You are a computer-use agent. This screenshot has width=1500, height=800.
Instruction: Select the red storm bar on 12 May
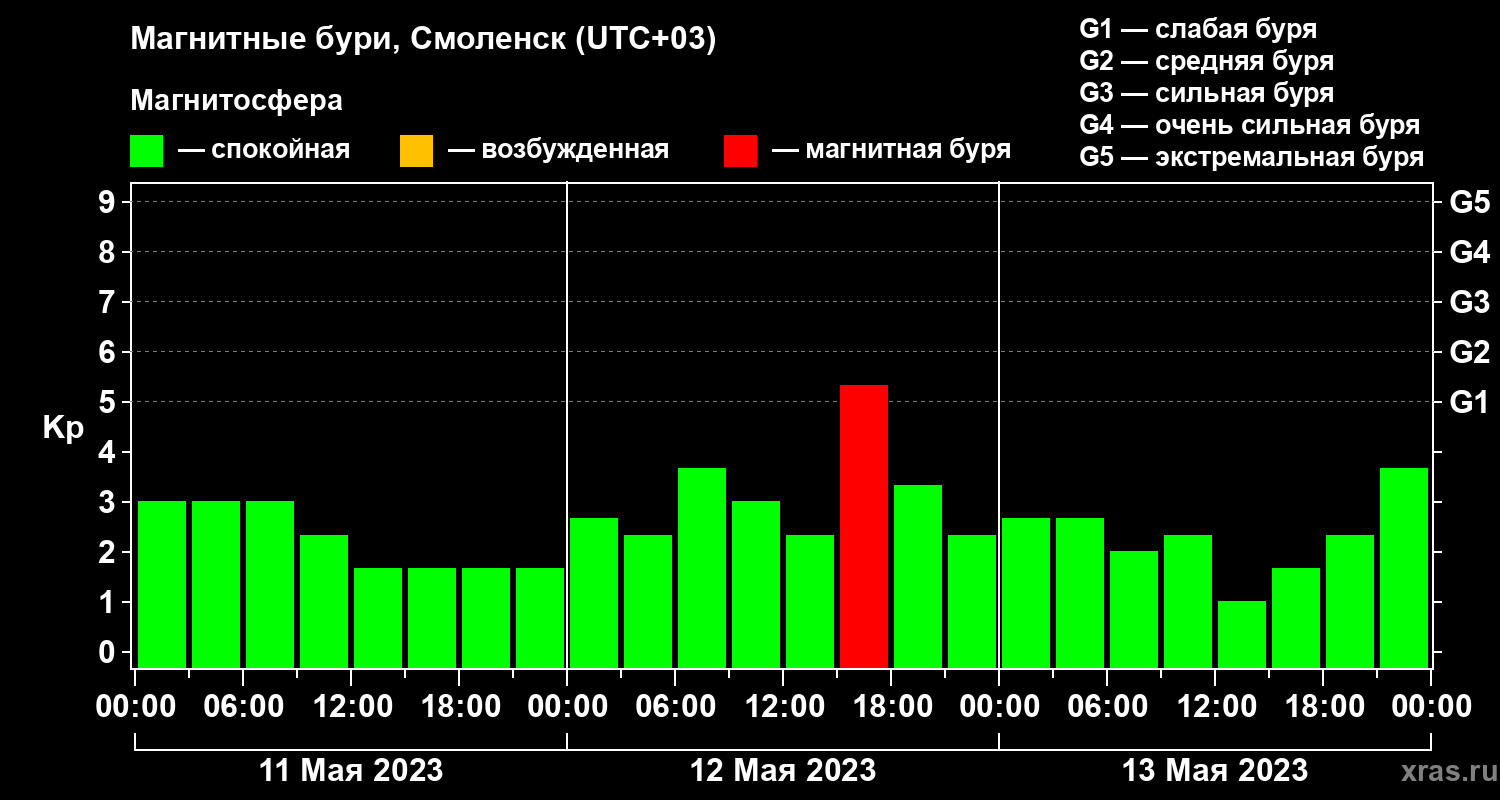coord(864,526)
